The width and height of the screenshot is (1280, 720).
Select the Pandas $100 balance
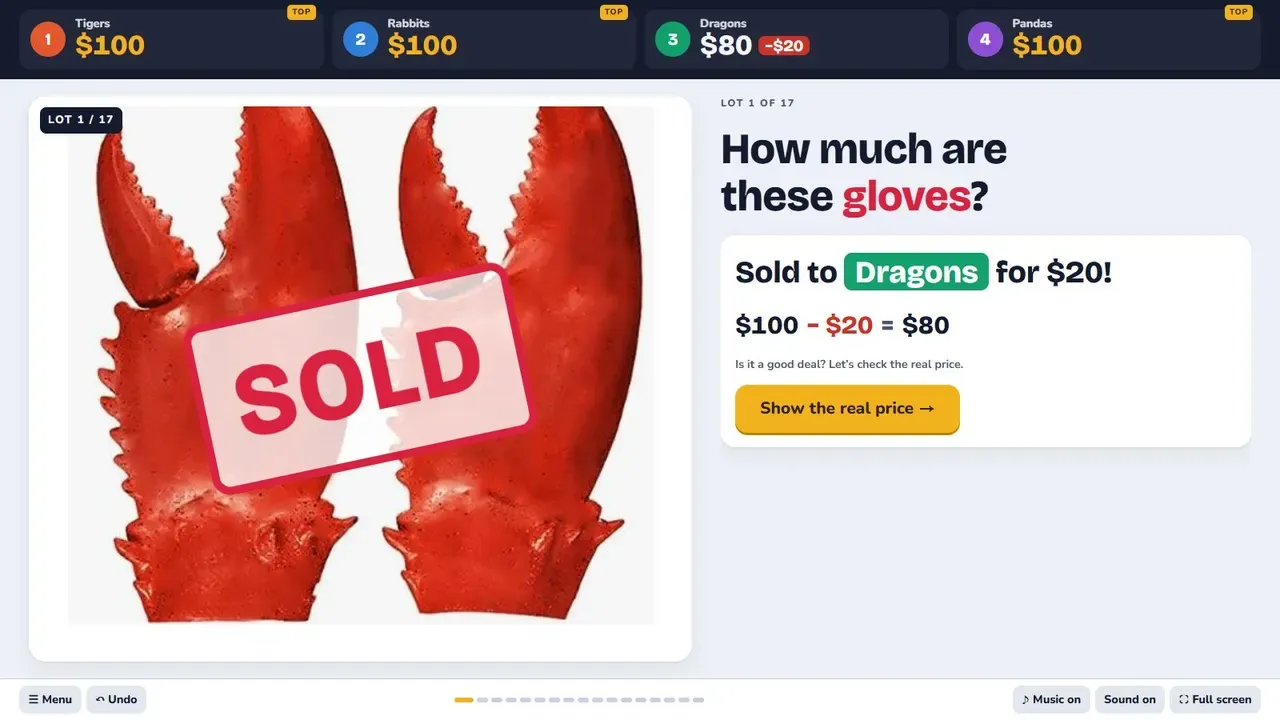pyautogui.click(x=1047, y=45)
